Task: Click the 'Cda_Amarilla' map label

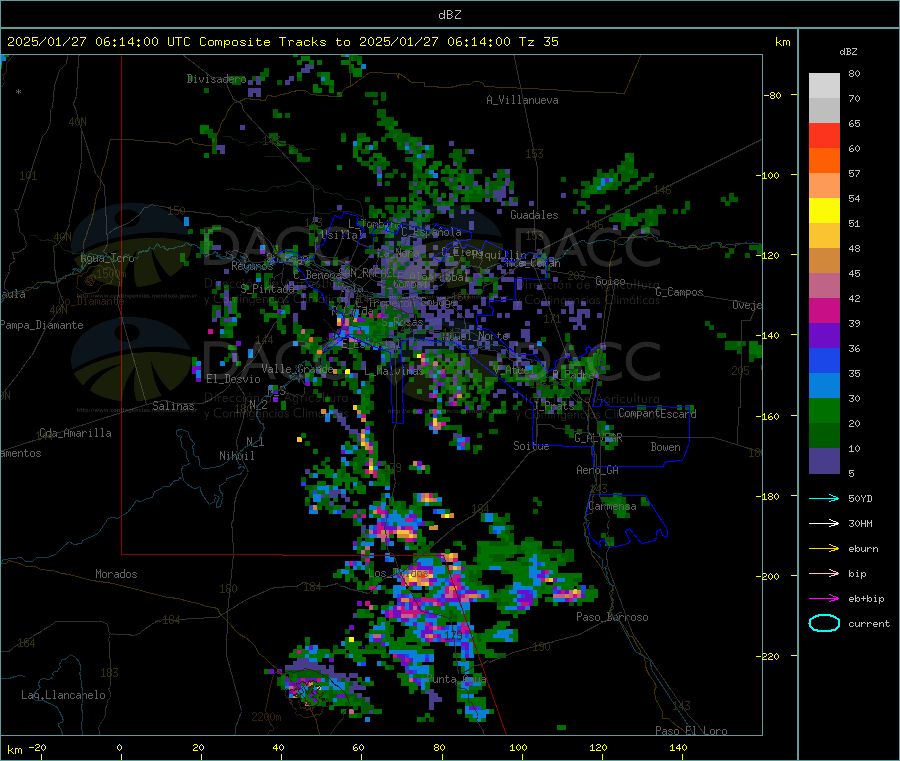Action: point(75,433)
